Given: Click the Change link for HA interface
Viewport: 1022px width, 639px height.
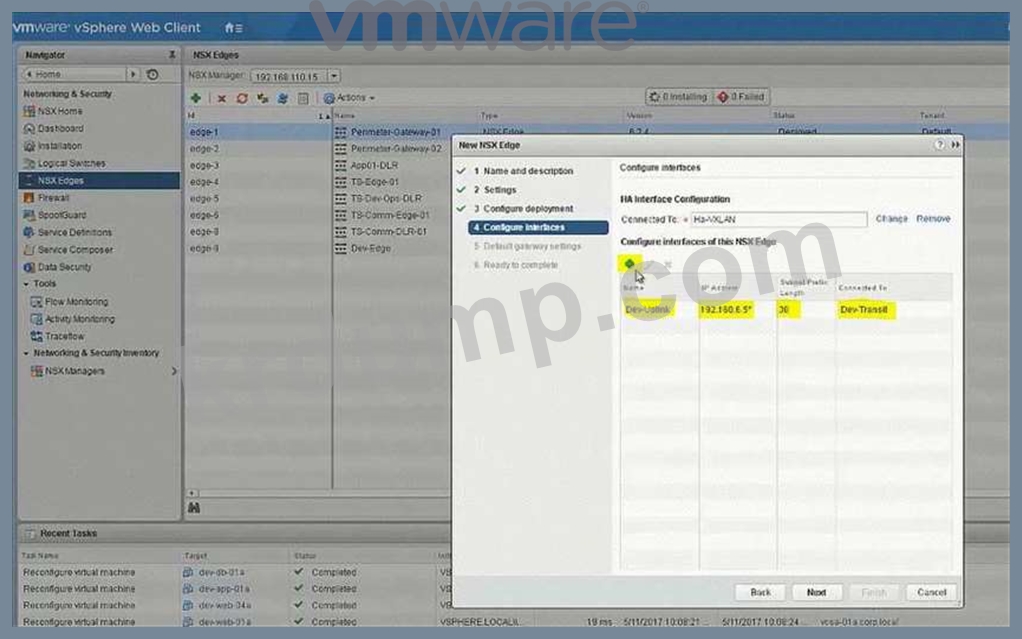Looking at the screenshot, I should coord(891,218).
